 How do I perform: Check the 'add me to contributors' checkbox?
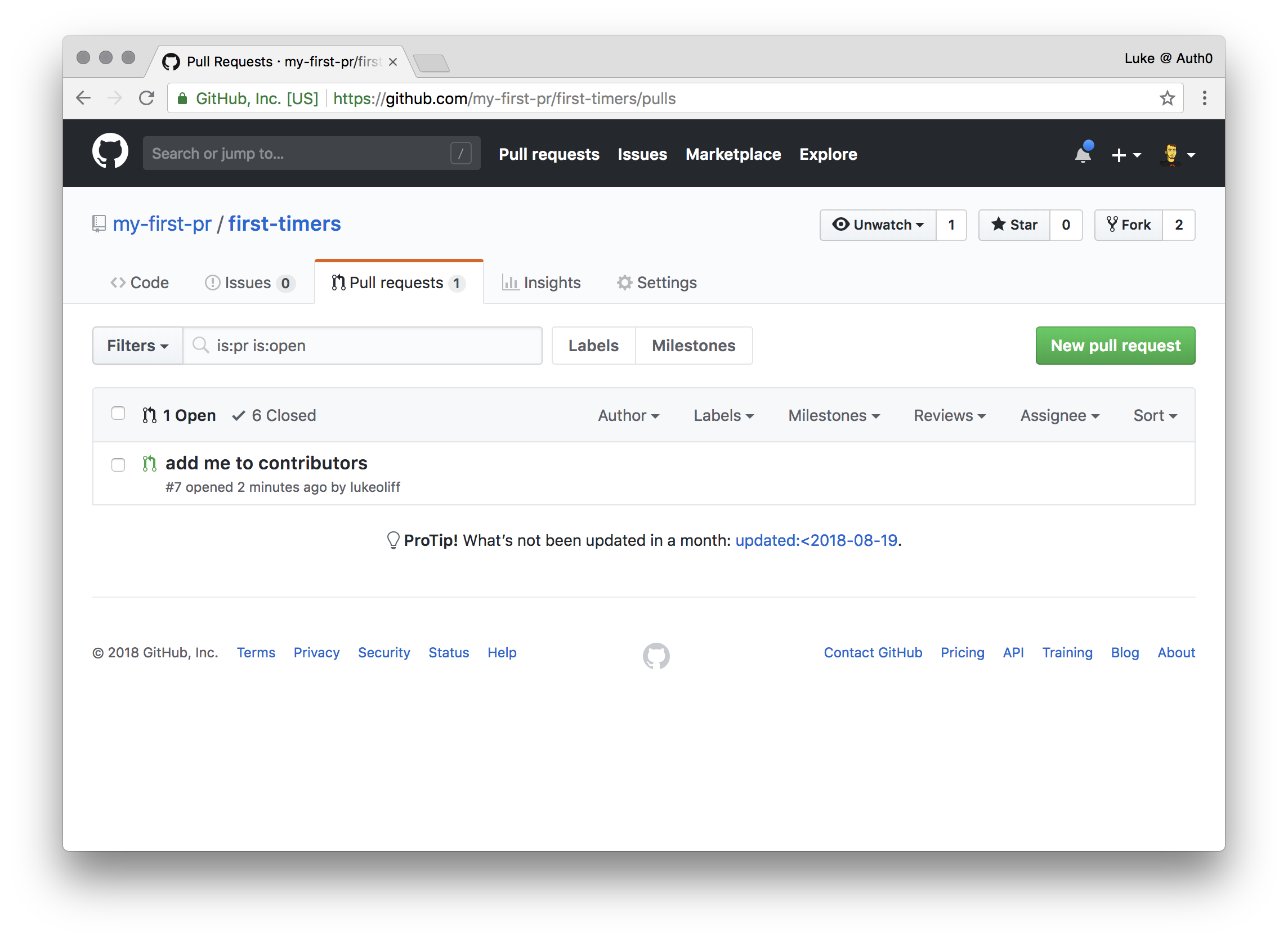tap(118, 465)
